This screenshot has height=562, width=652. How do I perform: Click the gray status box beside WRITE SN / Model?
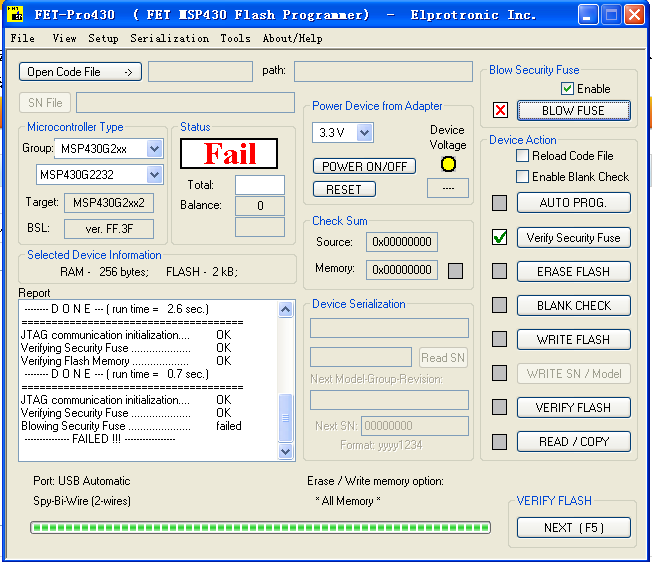coord(499,373)
